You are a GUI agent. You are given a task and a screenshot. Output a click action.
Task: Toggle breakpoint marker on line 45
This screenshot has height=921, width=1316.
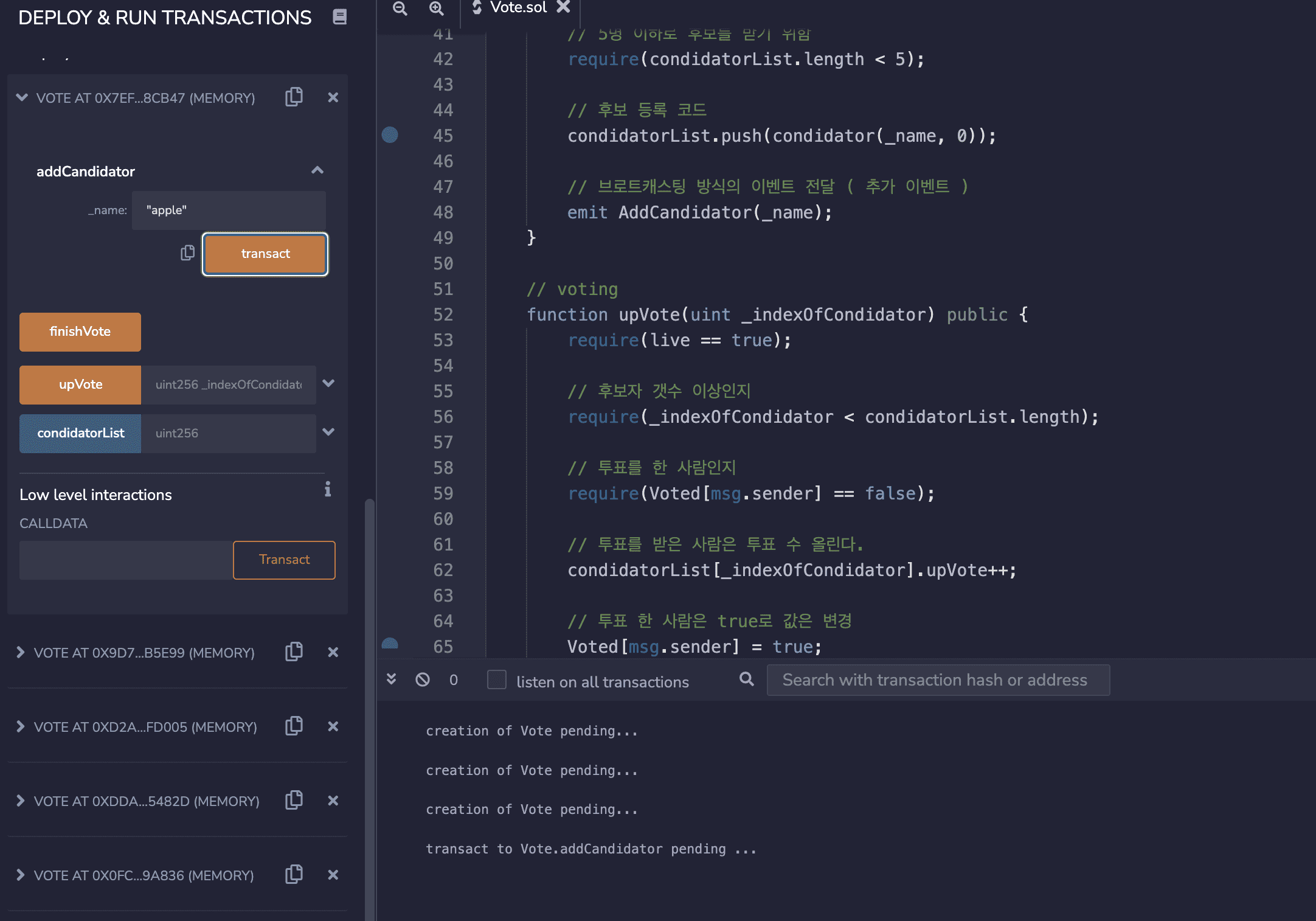(390, 135)
